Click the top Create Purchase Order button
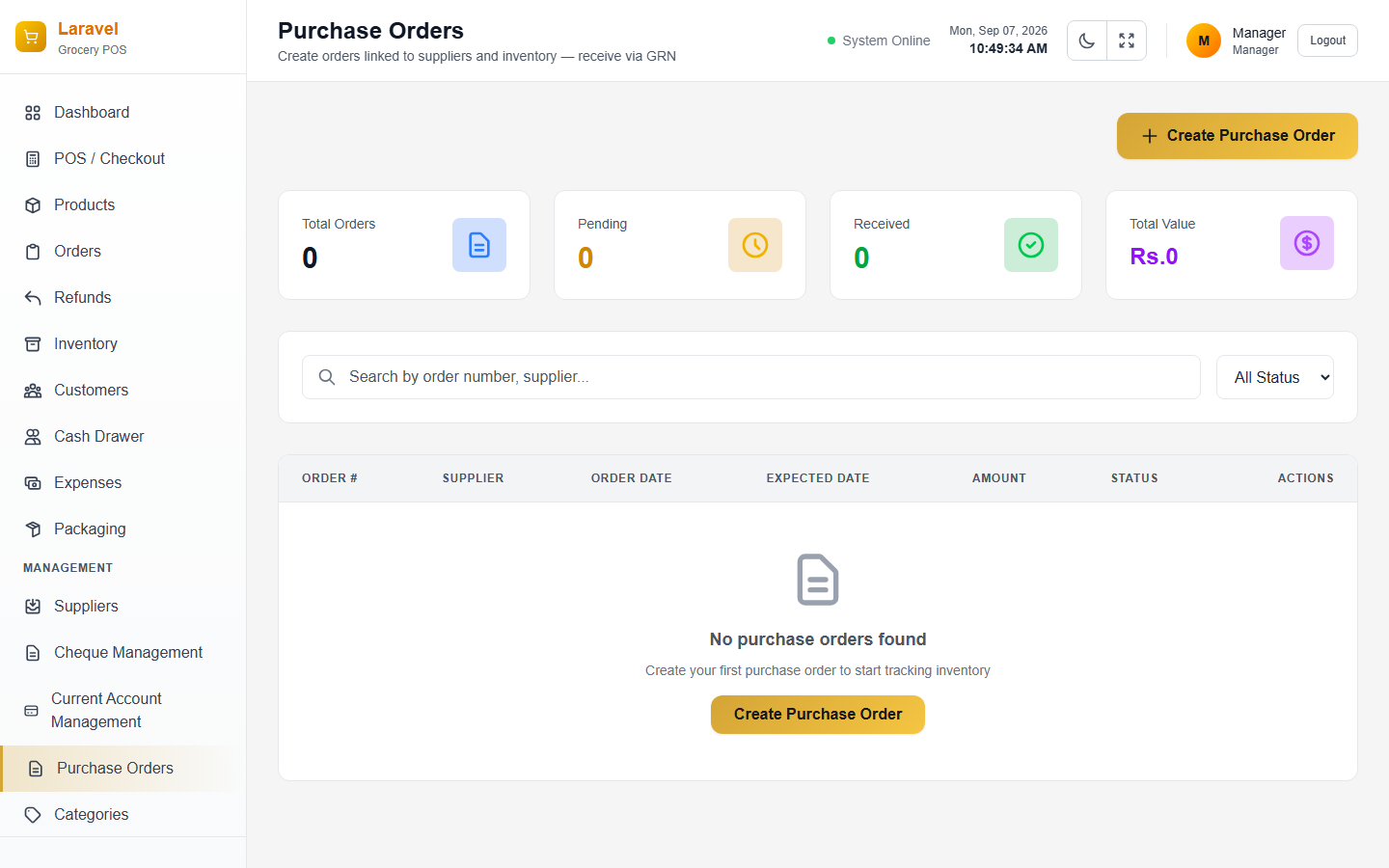Image resolution: width=1389 pixels, height=868 pixels. [1238, 136]
